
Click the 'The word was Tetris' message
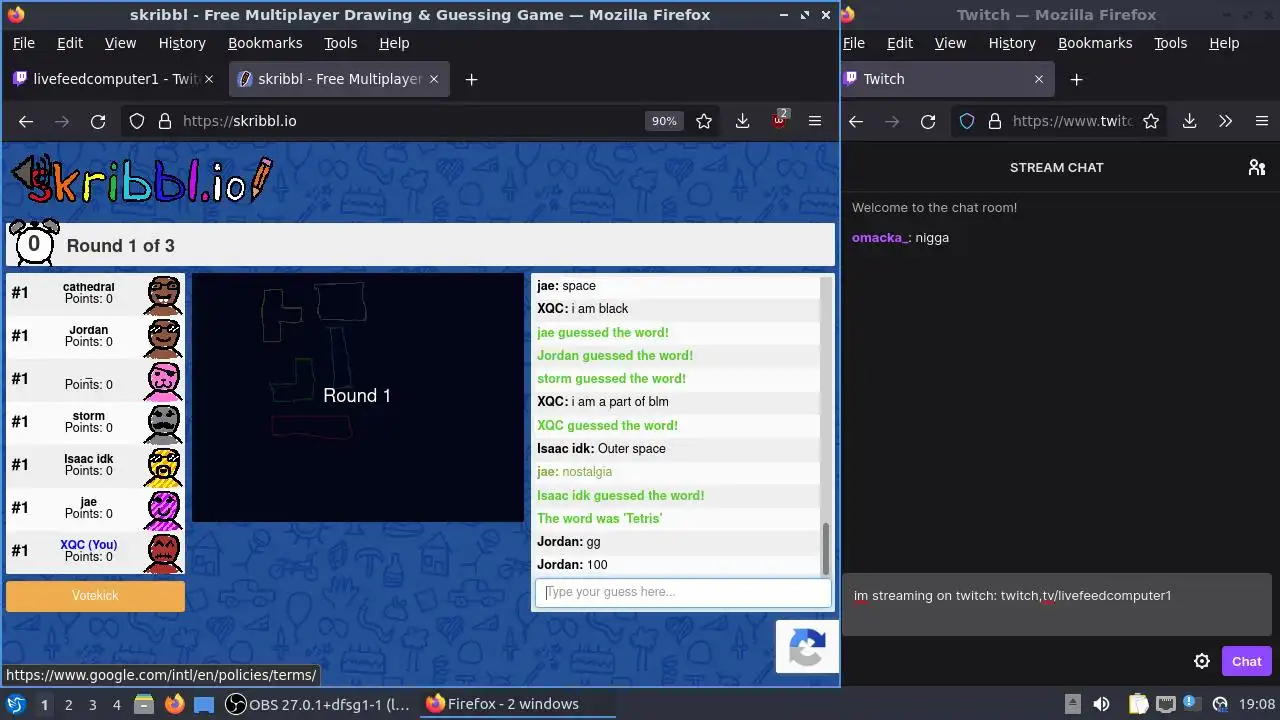[x=599, y=518]
